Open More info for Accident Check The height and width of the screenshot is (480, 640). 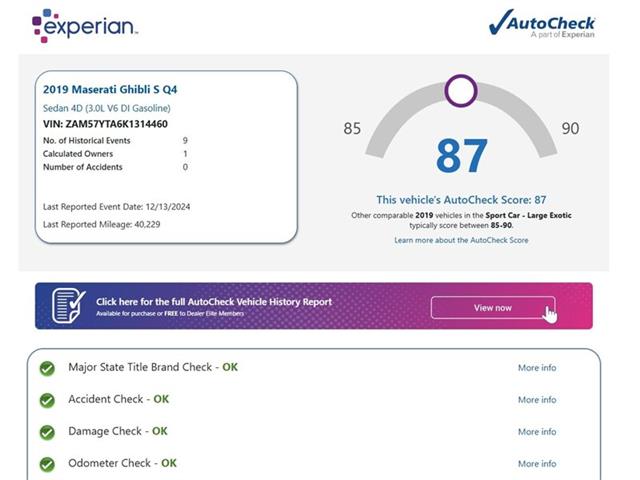(x=537, y=400)
